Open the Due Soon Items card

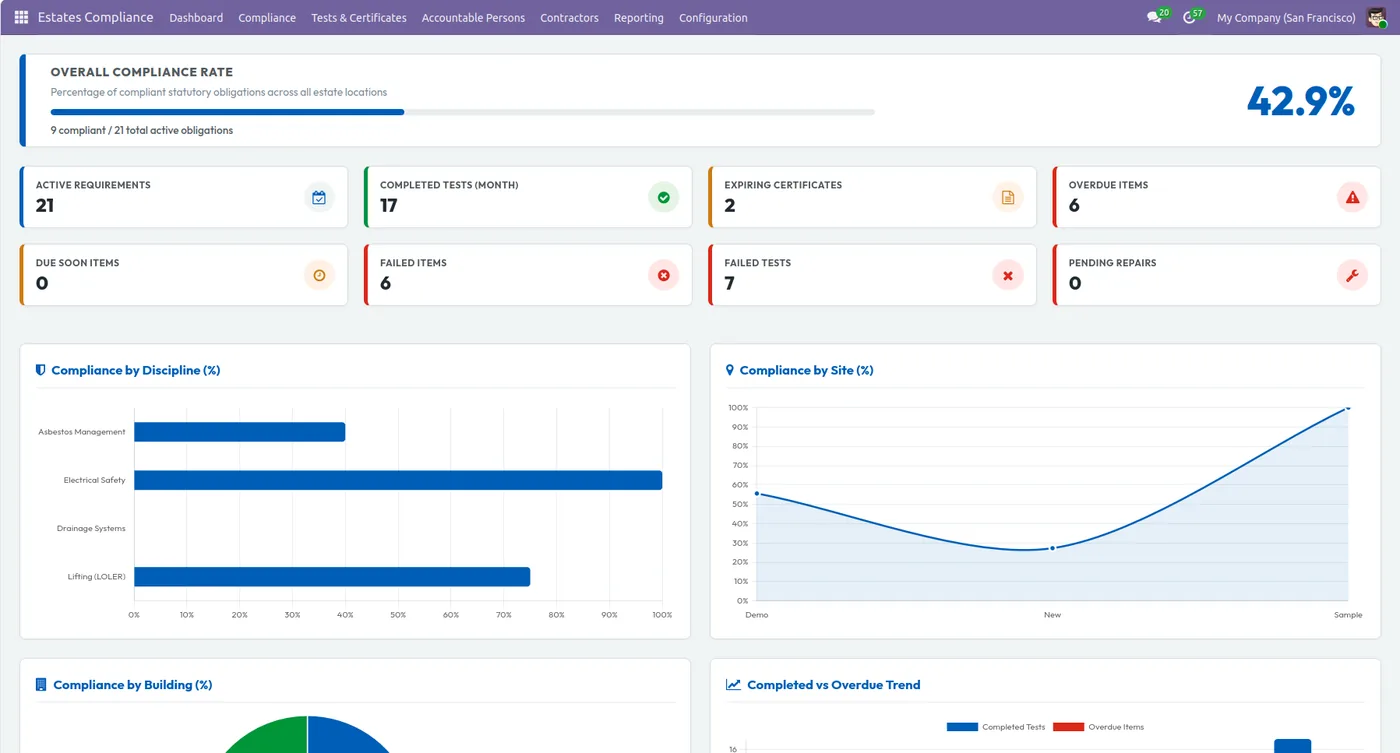pos(184,275)
